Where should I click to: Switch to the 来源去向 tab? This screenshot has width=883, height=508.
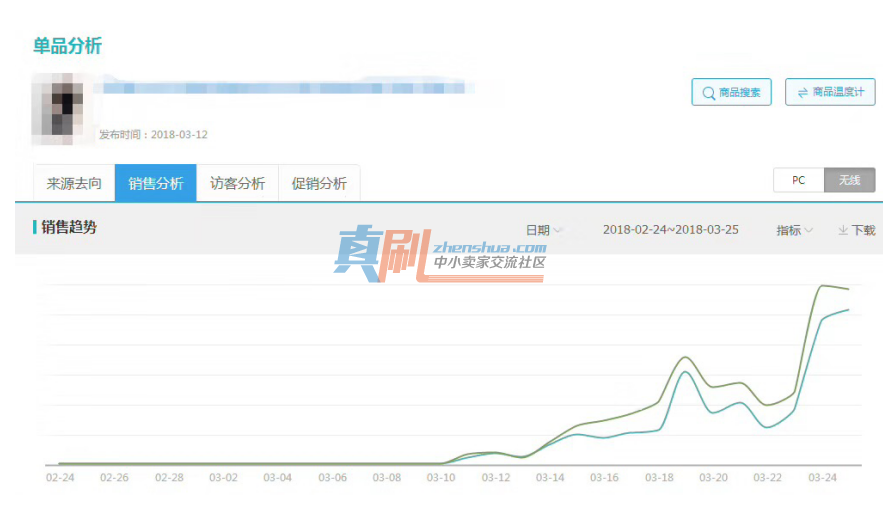click(x=74, y=183)
